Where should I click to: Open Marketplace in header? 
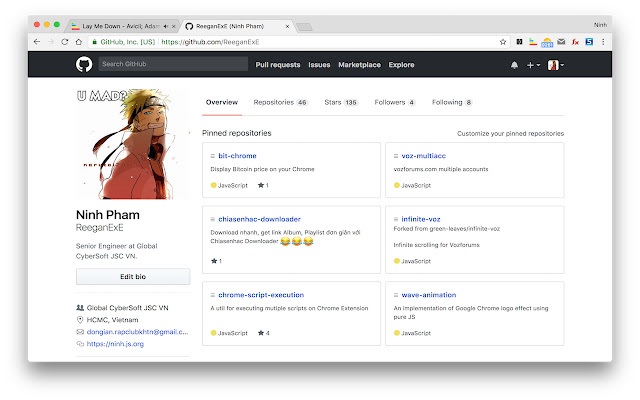click(359, 64)
